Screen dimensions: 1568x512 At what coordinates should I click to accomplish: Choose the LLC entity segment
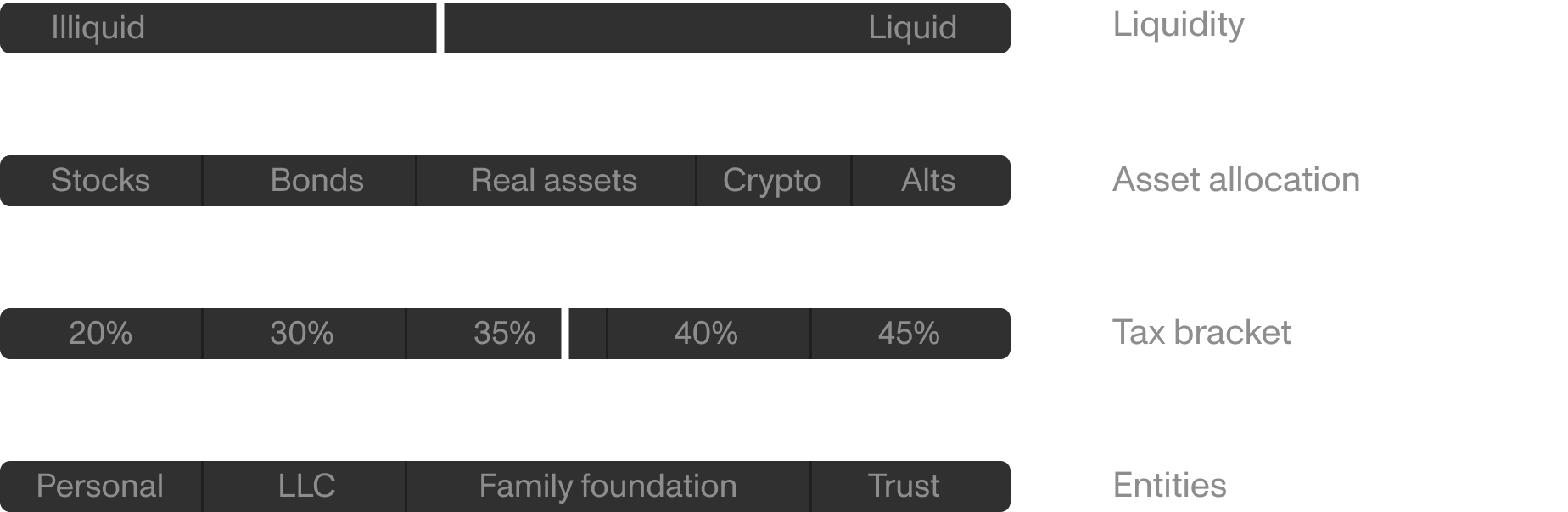306,487
